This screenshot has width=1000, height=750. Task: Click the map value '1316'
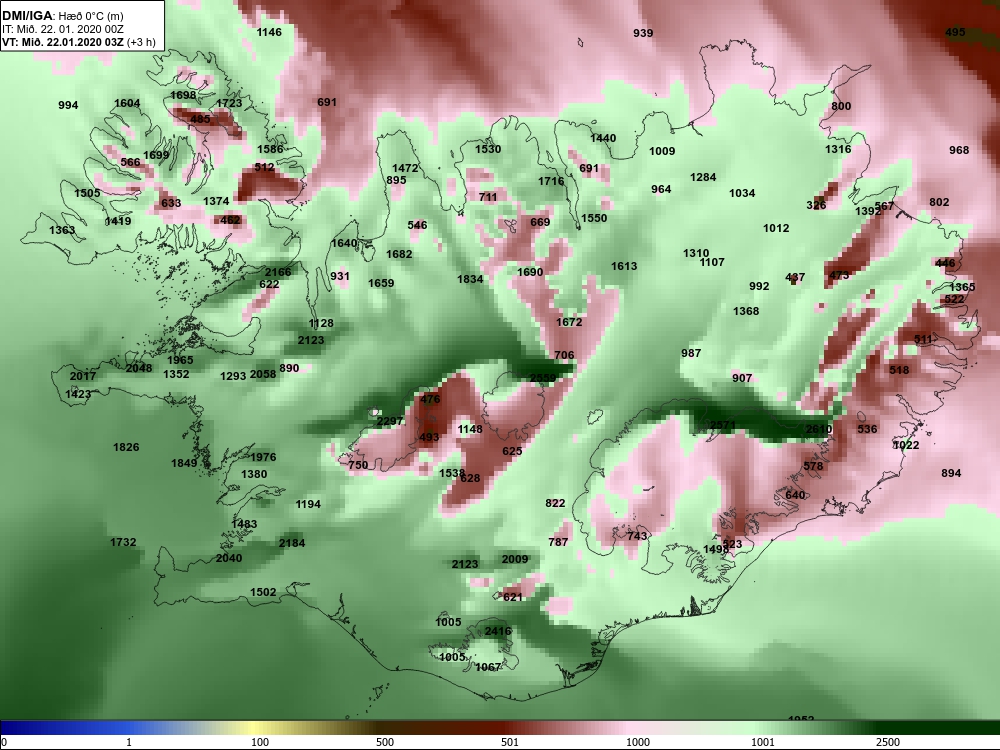pos(838,149)
